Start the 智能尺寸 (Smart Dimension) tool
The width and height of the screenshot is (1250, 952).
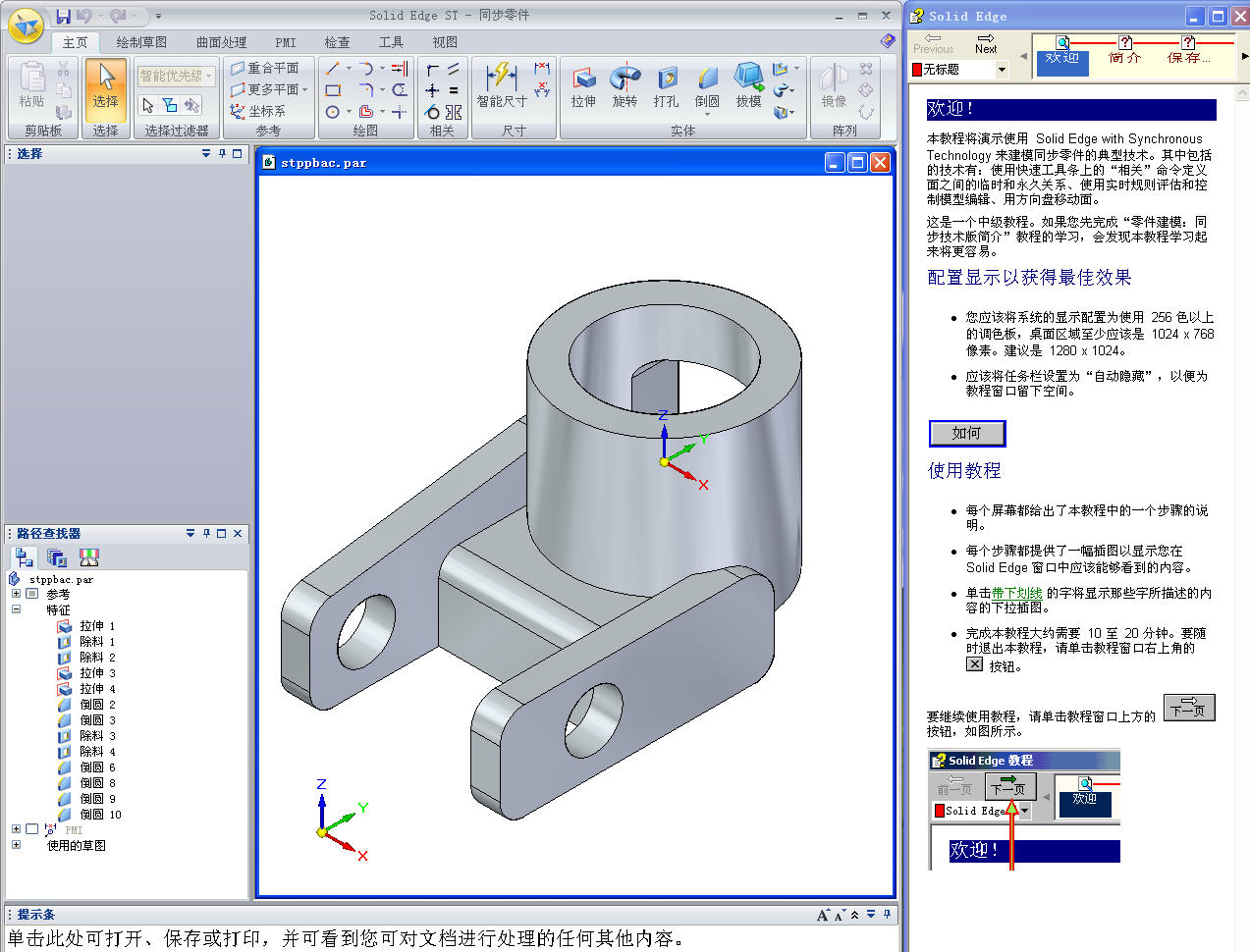coord(502,85)
